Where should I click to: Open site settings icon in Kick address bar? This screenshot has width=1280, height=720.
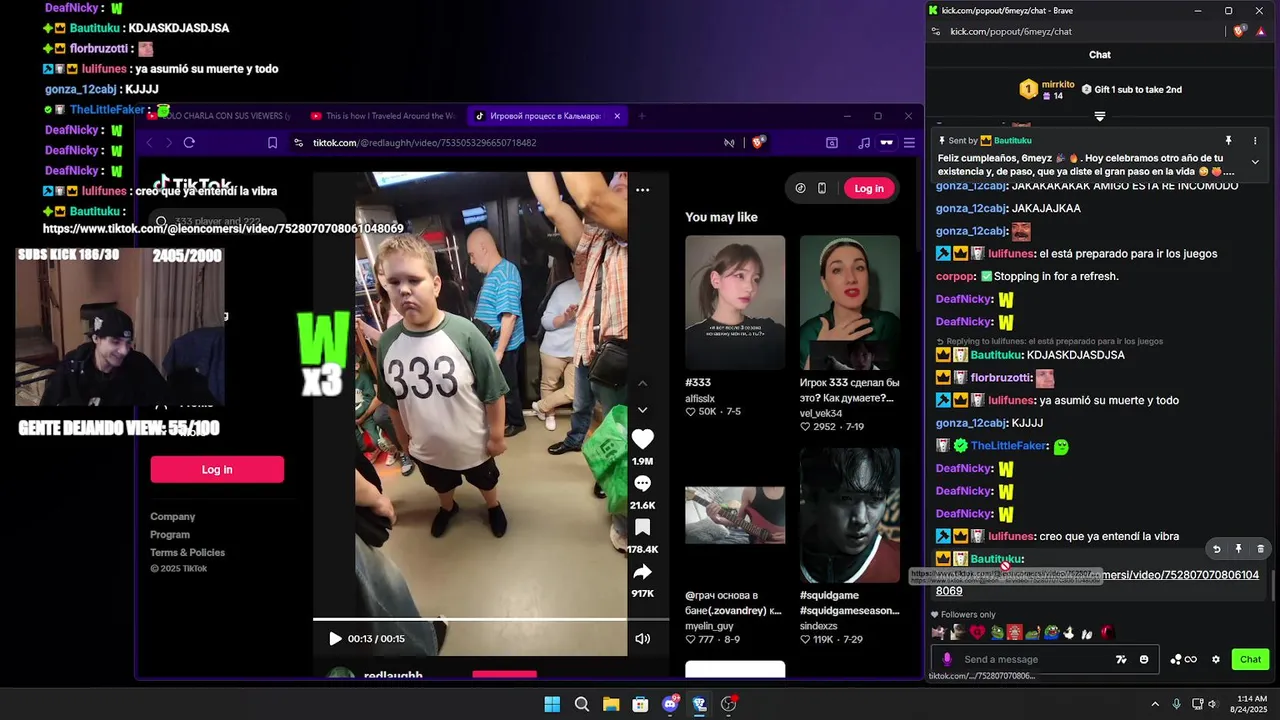935,32
